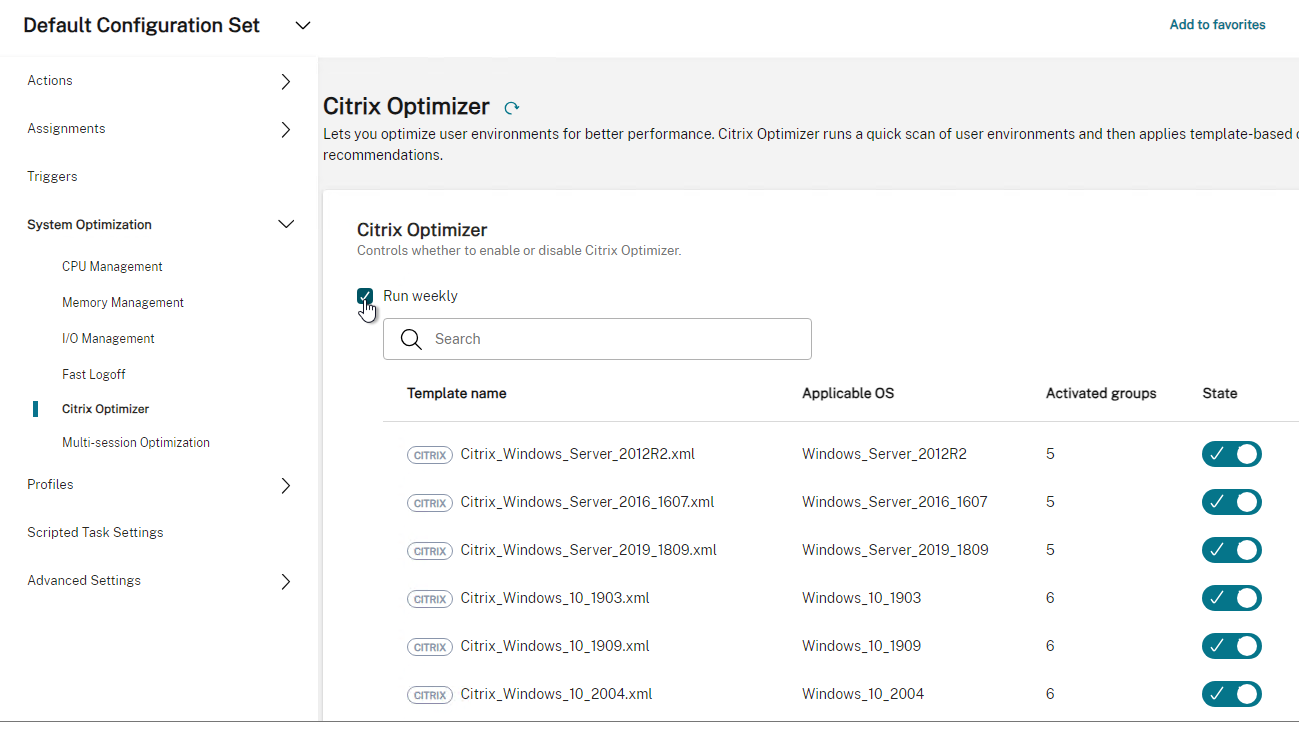Click the Citrix_Windows_Server_2019_1809.xml template name

[588, 550]
